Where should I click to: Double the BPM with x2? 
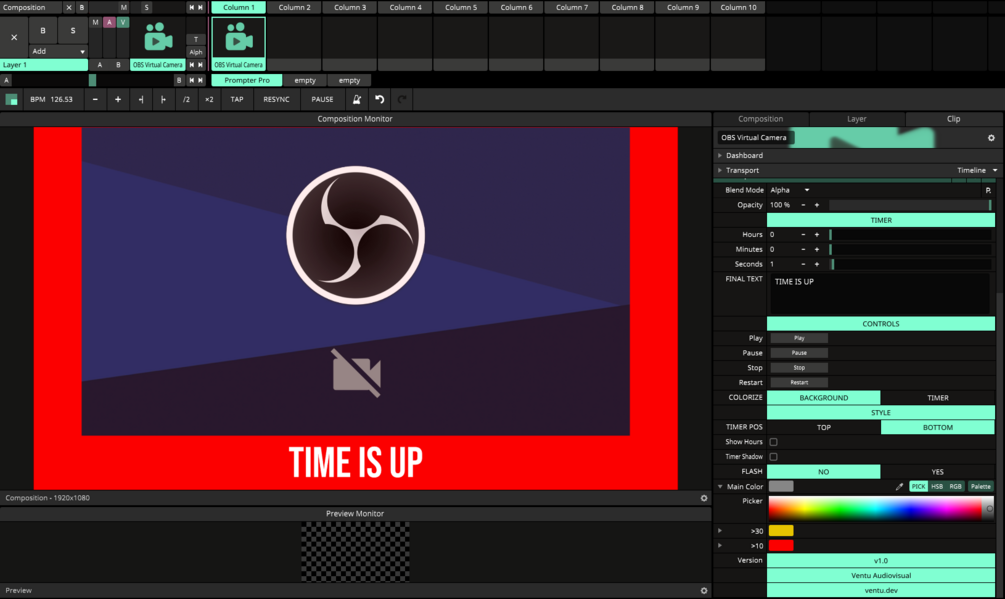pos(209,99)
